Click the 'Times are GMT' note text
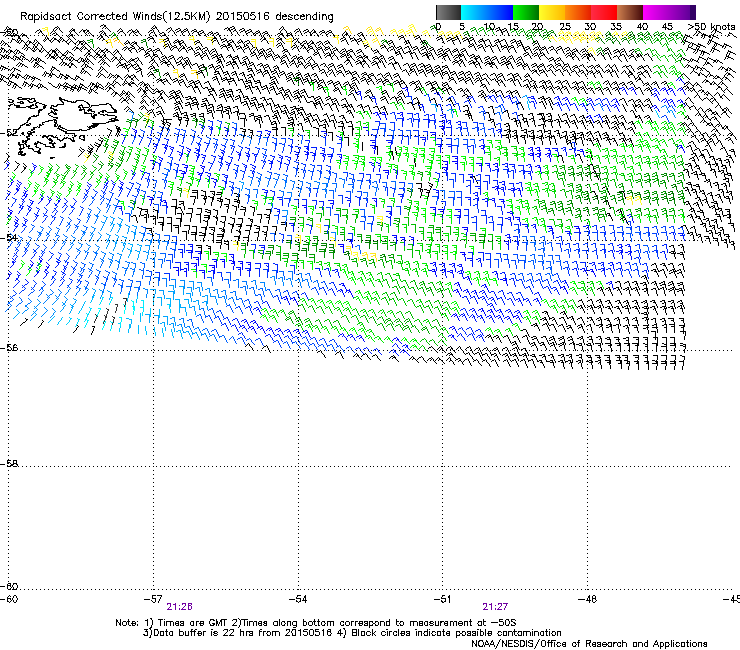The width and height of the screenshot is (740, 650). (x=192, y=623)
